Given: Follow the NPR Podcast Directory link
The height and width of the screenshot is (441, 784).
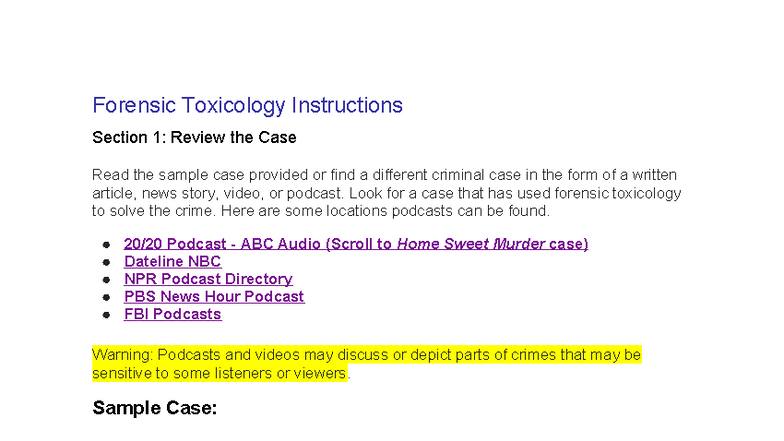Looking at the screenshot, I should (208, 279).
